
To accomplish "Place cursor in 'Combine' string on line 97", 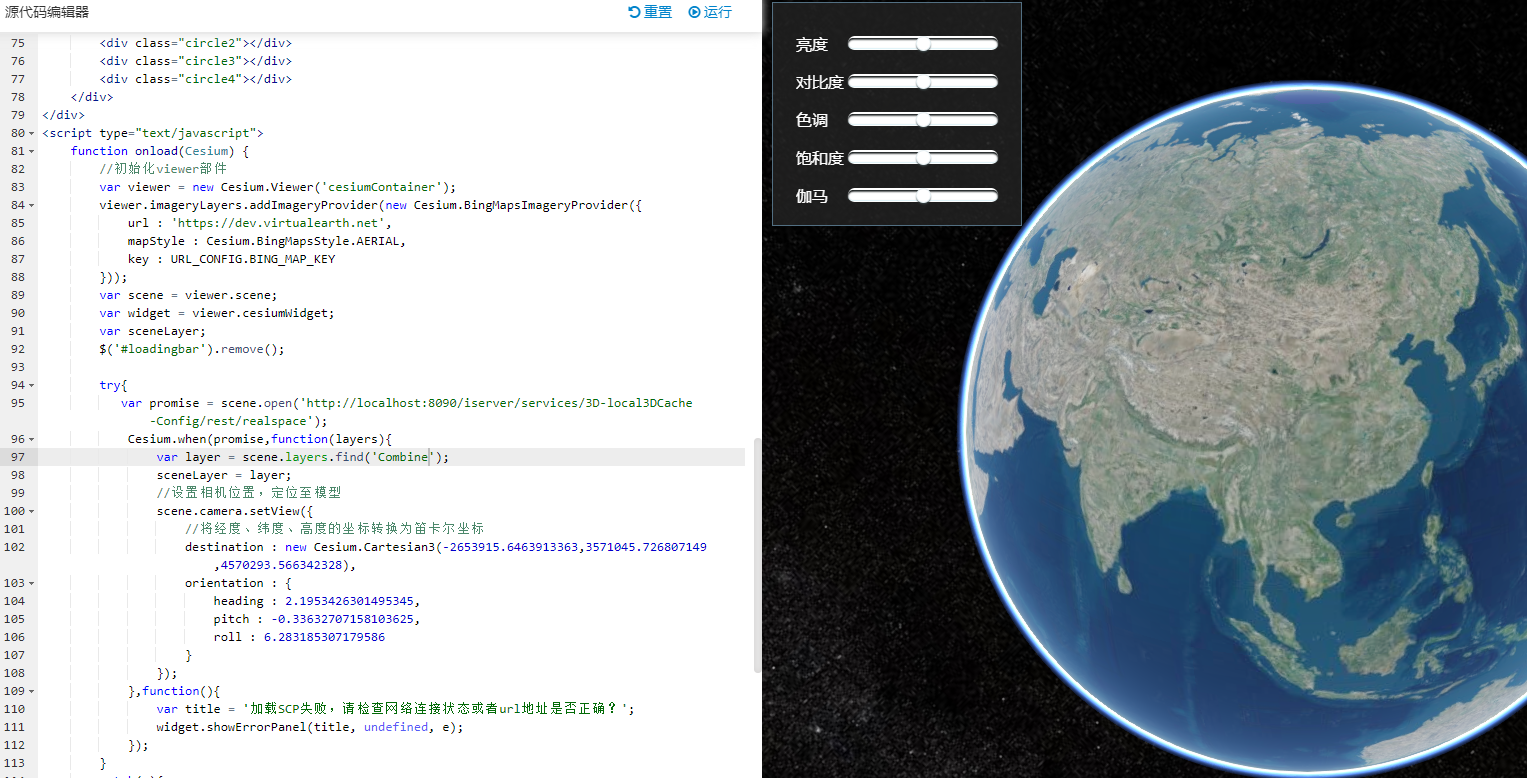I will click(400, 457).
